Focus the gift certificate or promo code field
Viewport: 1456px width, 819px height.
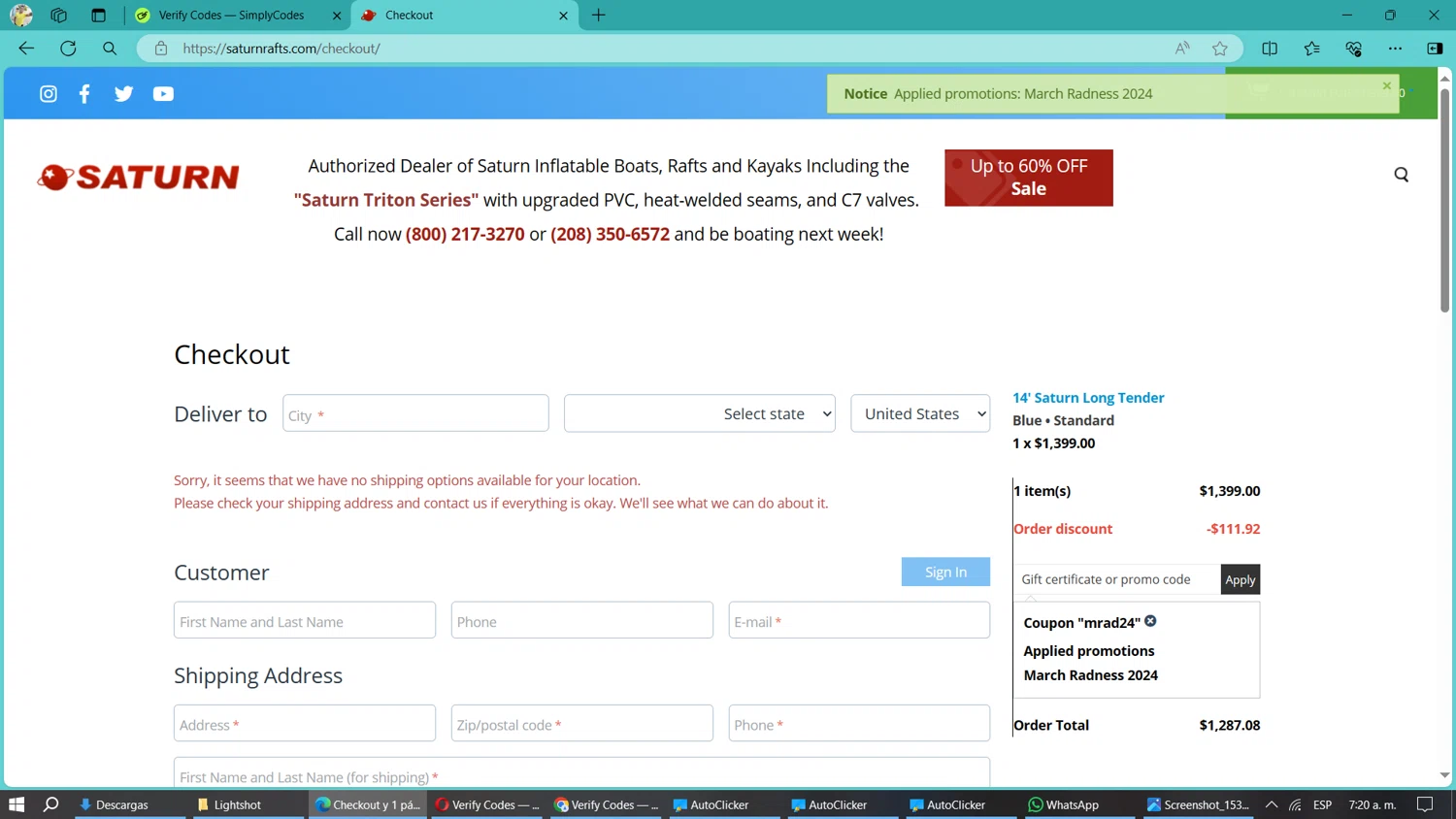click(x=1116, y=579)
